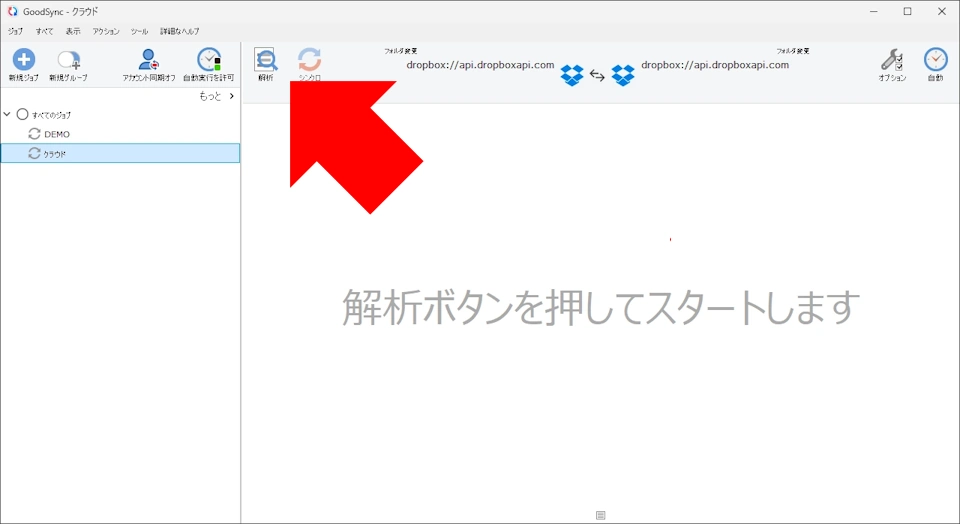Click the left dropbox:// folder path field

pyautogui.click(x=480, y=65)
